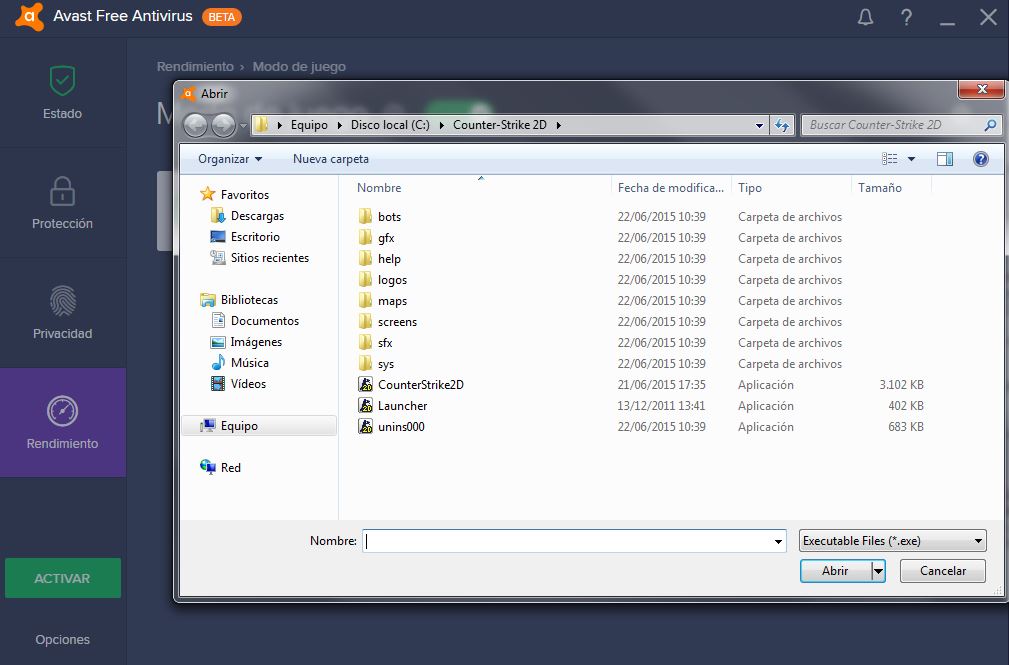Change view with the view icon
Viewport: 1009px width, 665px height.
click(x=890, y=159)
